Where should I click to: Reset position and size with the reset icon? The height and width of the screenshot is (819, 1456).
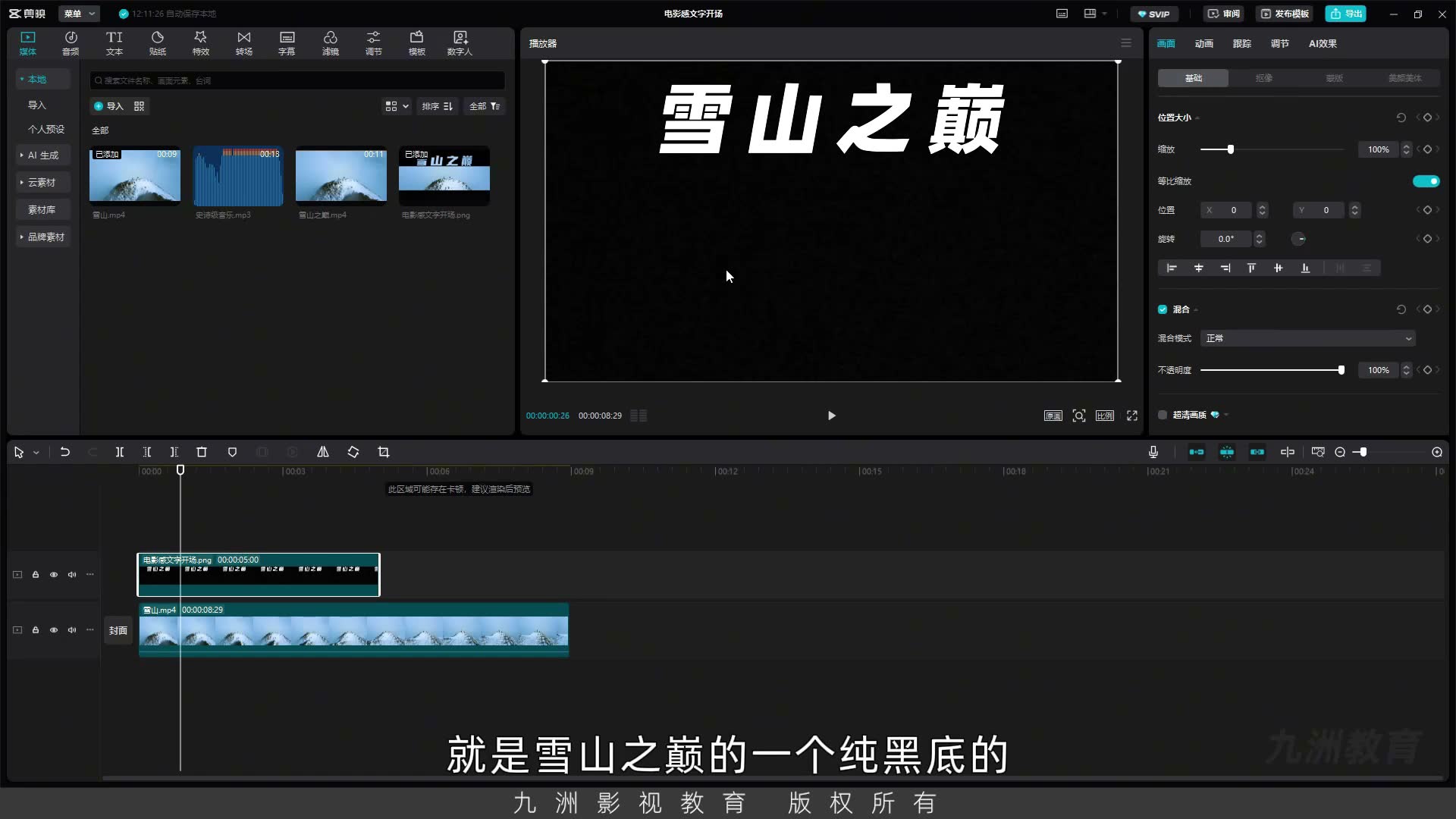pyautogui.click(x=1401, y=118)
